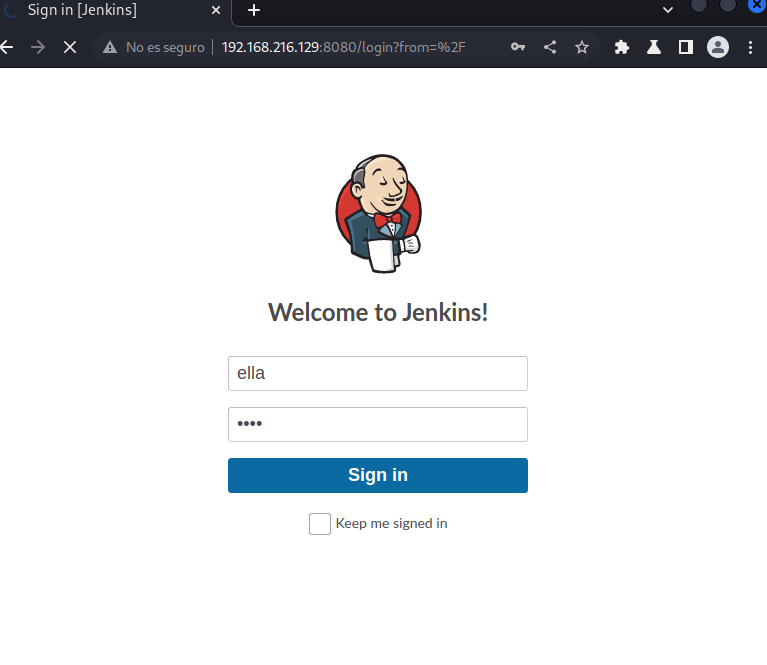Select the Sign in [Jenkins] tab
This screenshot has height=665, width=767.
[115, 11]
